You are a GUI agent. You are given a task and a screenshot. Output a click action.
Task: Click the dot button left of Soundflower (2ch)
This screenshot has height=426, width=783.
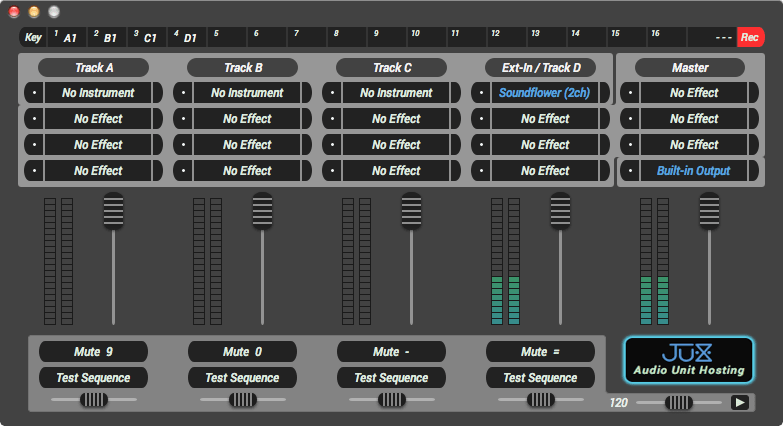tap(480, 93)
